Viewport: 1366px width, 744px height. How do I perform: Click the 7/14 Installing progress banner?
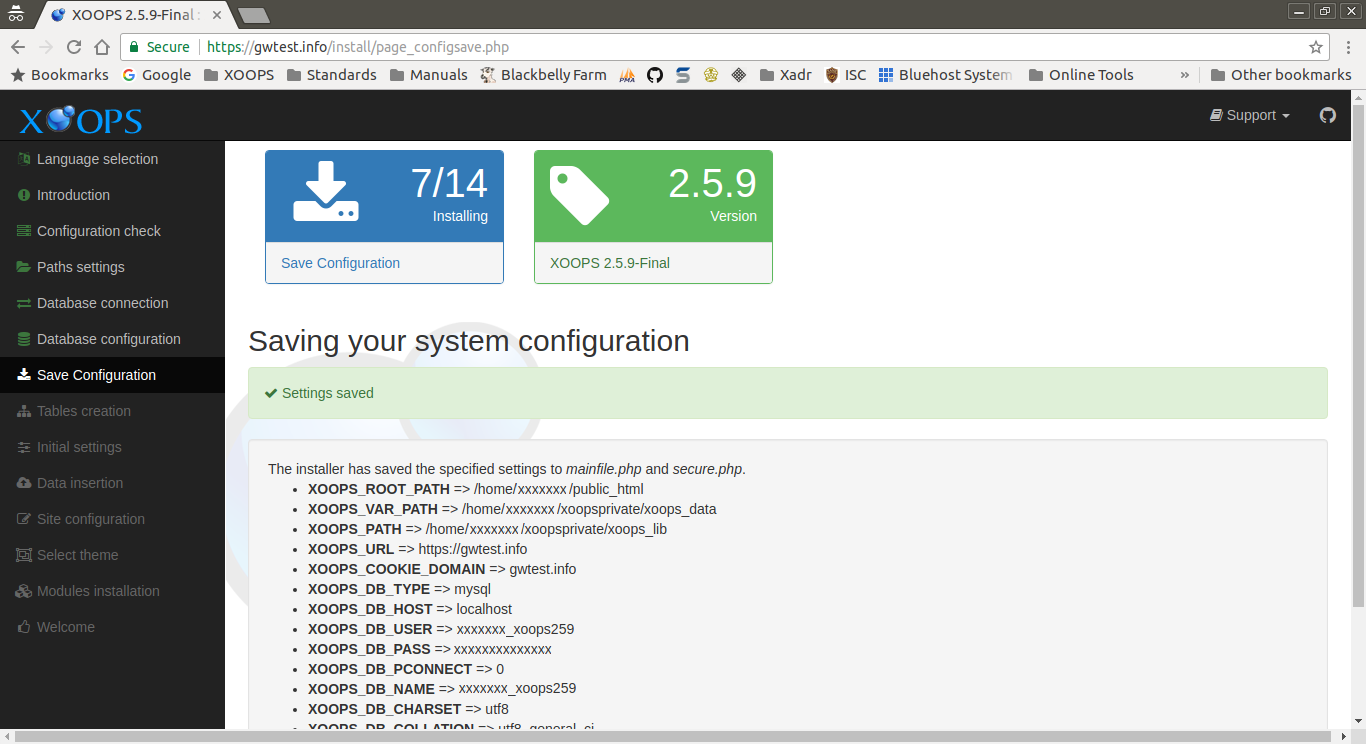tap(384, 196)
